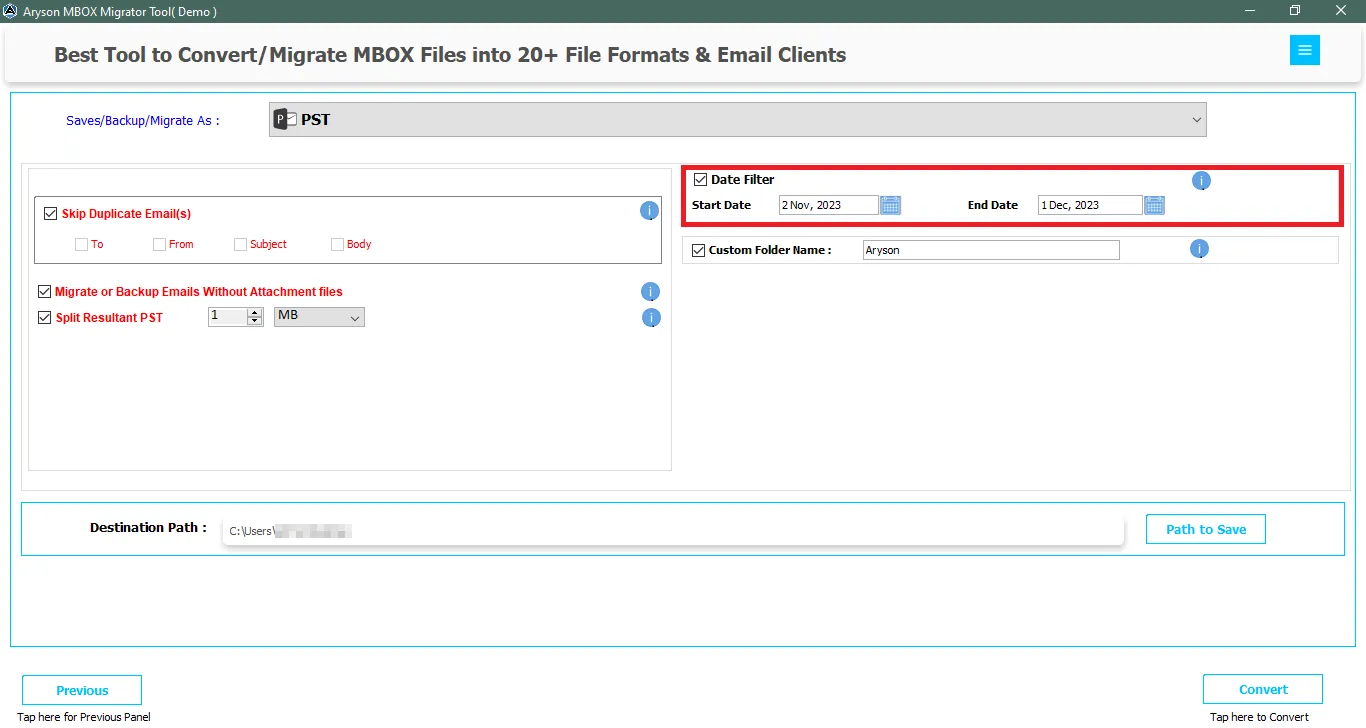Screen dimensions: 1366x728
Task: Minimize the Aryson MBOX Migrator window
Action: [1249, 11]
